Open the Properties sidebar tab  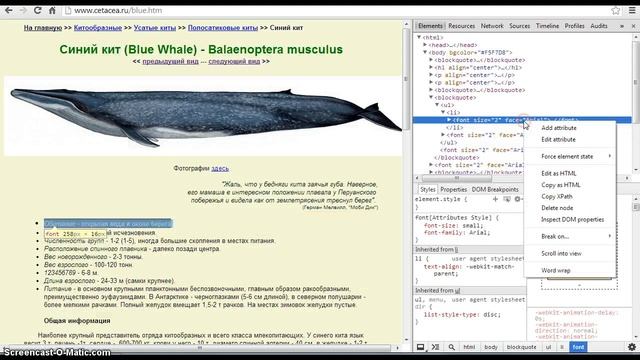453,189
